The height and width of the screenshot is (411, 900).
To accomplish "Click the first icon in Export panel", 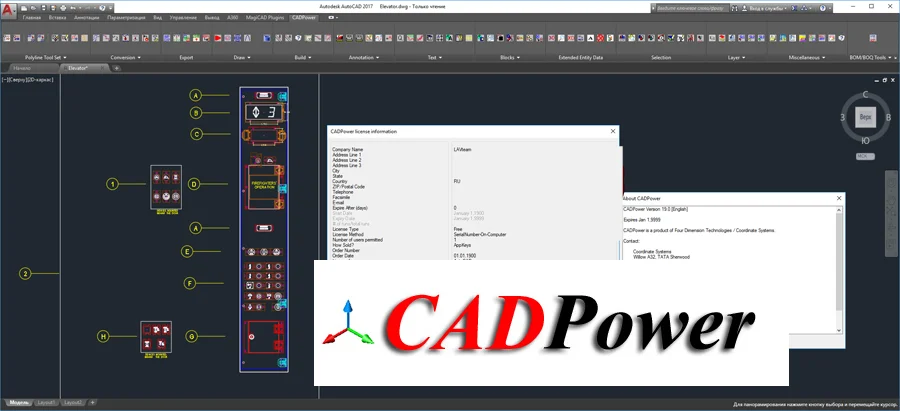I will point(166,38).
